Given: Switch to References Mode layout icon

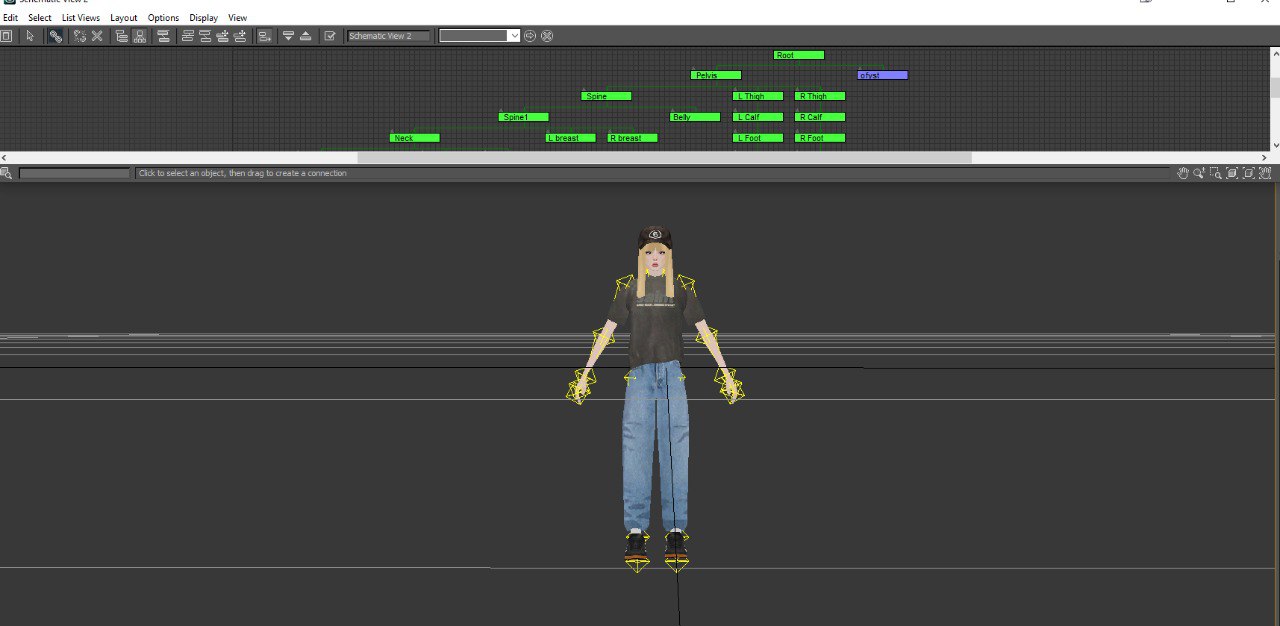Looking at the screenshot, I should pos(139,36).
